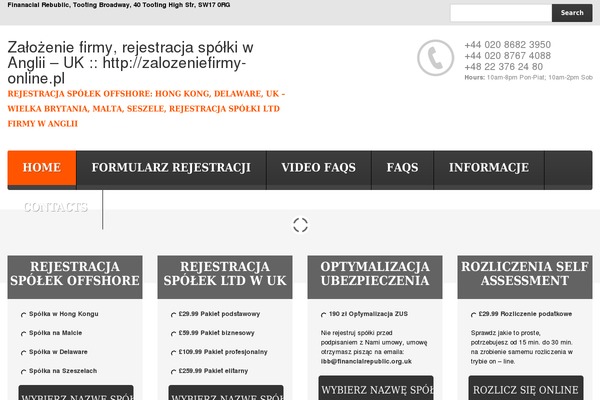
Task: Click the orange REJESTRACJA SPÓŁEK OFFSHORE tagline
Action: tap(146, 109)
